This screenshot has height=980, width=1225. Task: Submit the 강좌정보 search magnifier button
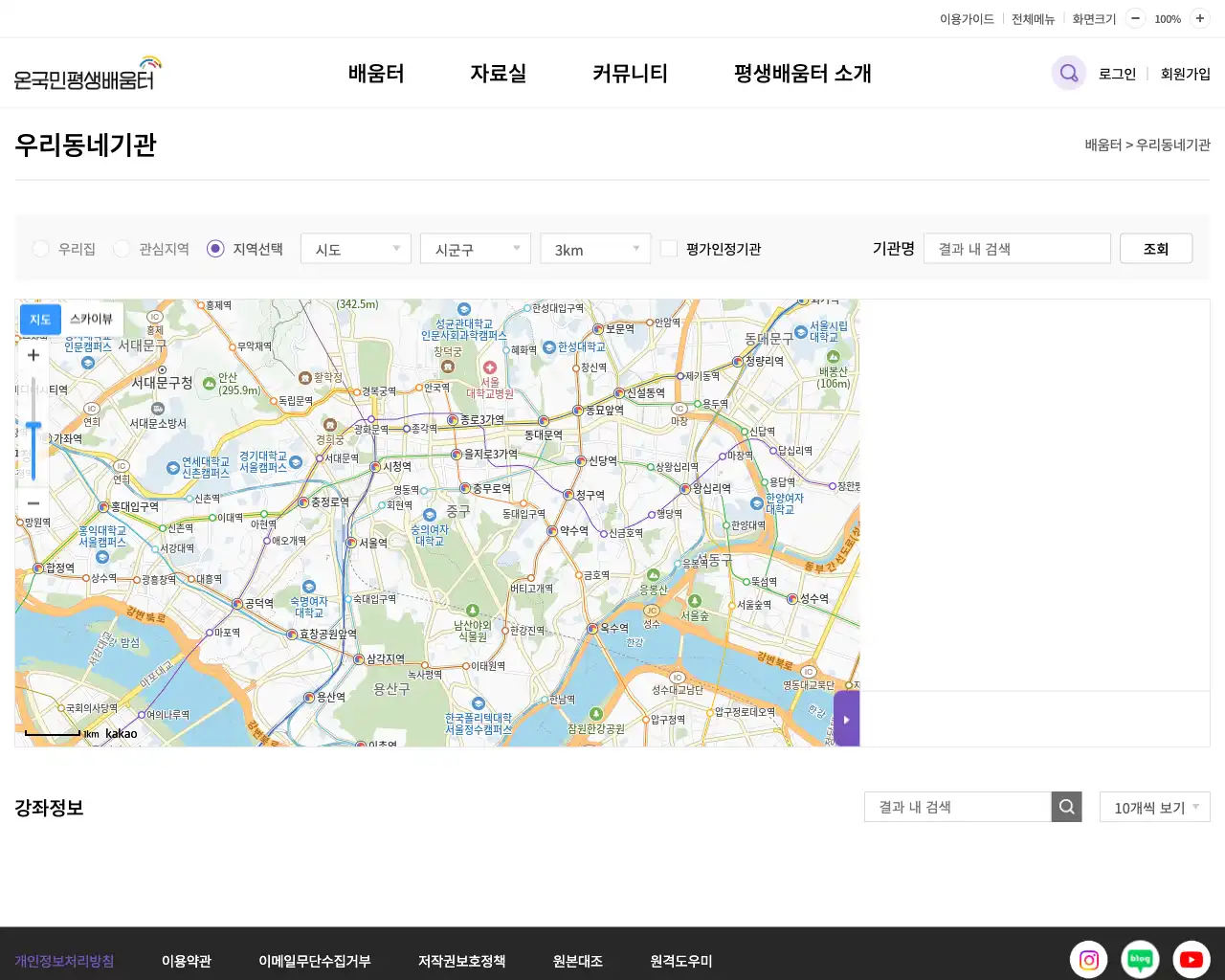[x=1067, y=807]
